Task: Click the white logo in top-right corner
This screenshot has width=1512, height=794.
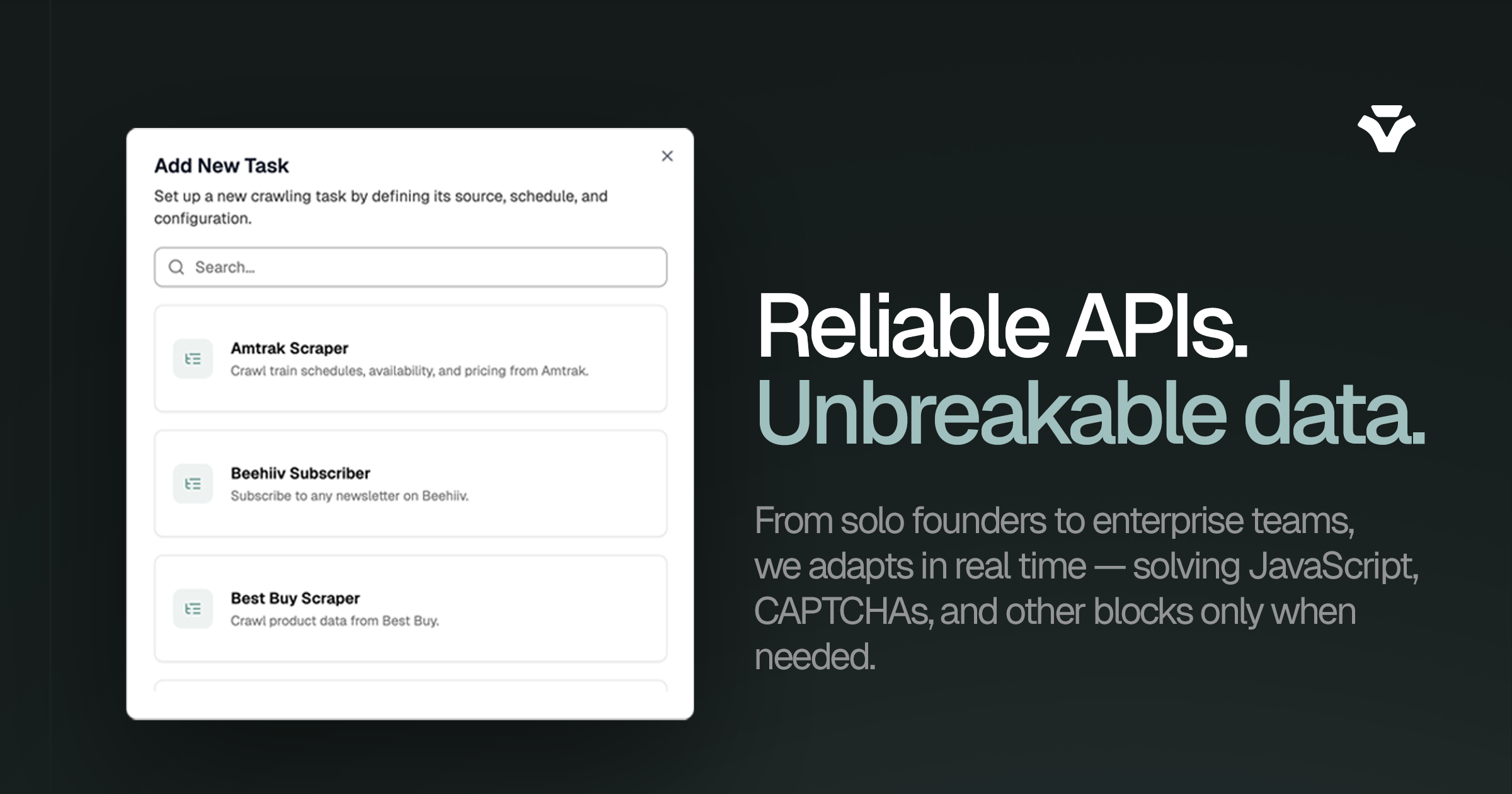Action: pyautogui.click(x=1386, y=129)
